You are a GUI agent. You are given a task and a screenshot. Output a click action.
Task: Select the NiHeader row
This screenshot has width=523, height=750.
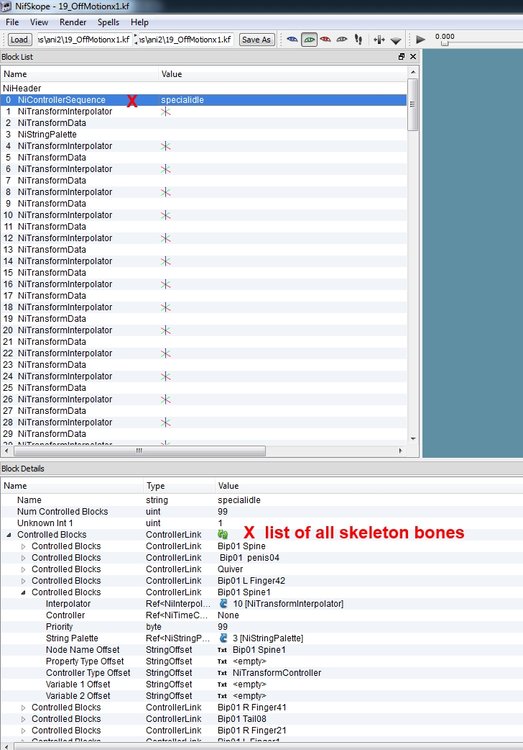click(204, 88)
